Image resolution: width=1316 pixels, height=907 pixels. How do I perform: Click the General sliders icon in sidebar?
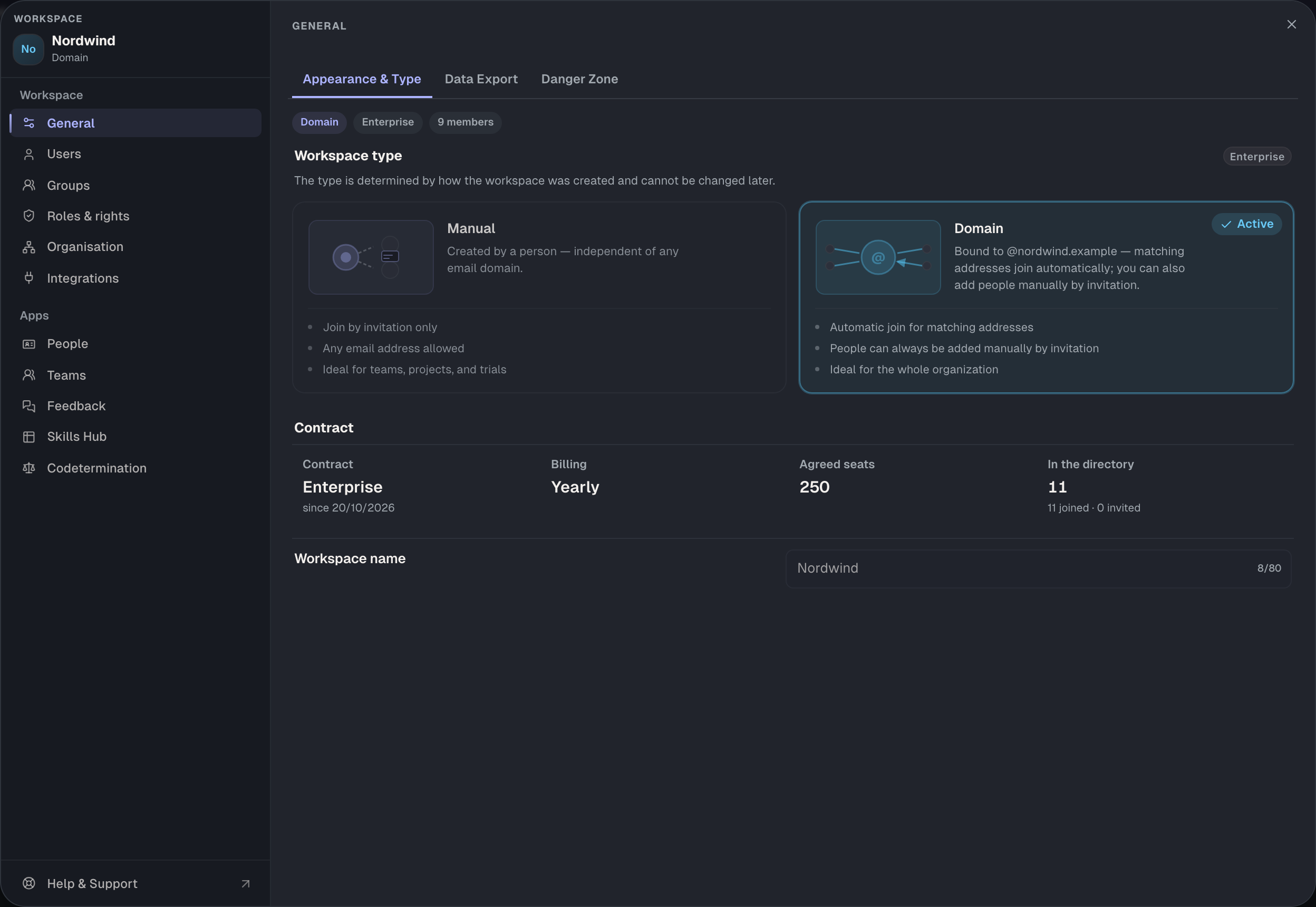pos(29,123)
